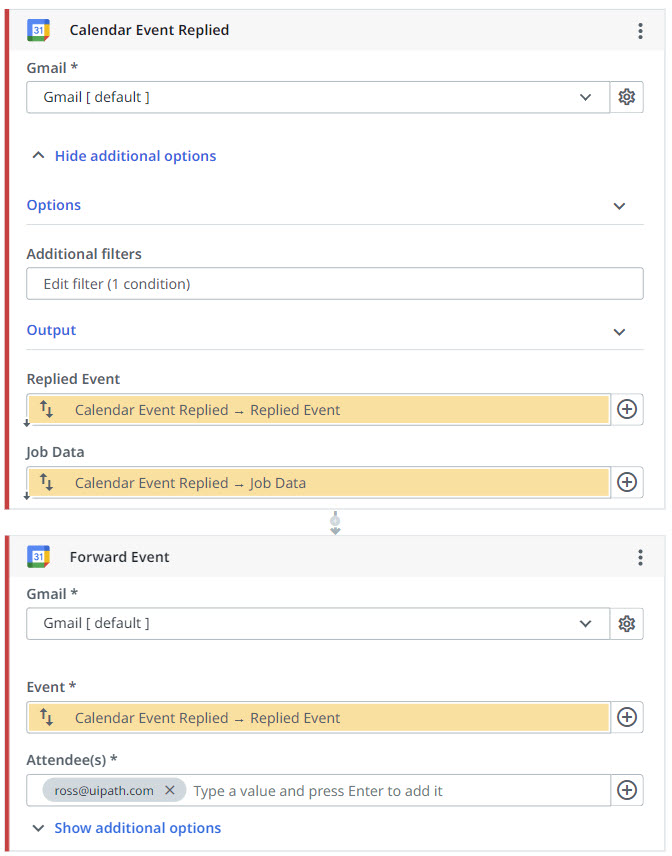Click the plus button next to the Job Data output
This screenshot has height=856, width=672.
pyautogui.click(x=627, y=482)
